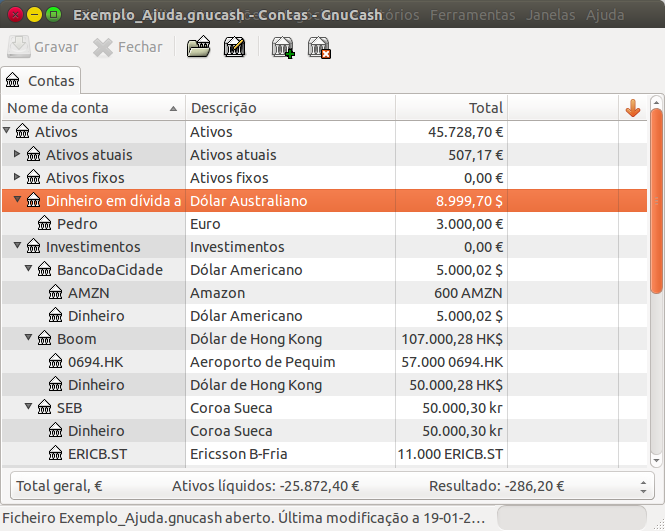This screenshot has height=531, width=665.
Task: Click the bank icon beside Pedro
Action: (x=45, y=223)
